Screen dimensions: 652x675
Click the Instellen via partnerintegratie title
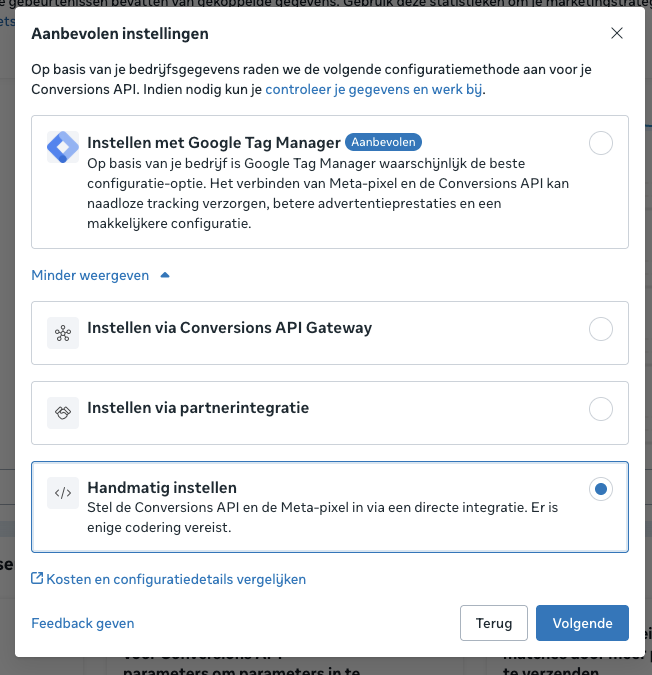click(198, 408)
